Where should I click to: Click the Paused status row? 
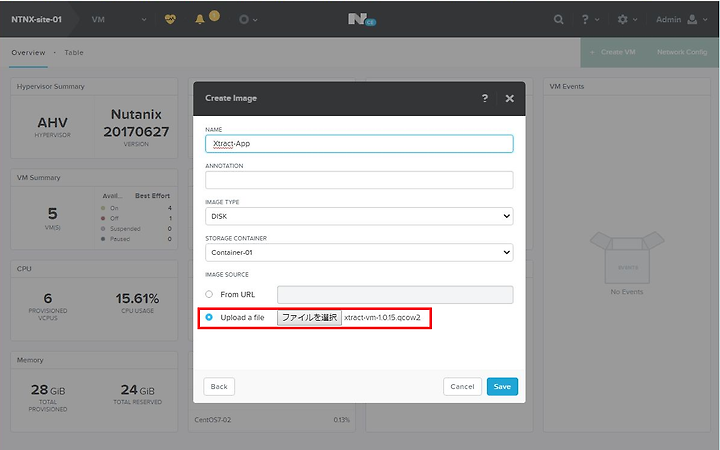pos(136,239)
